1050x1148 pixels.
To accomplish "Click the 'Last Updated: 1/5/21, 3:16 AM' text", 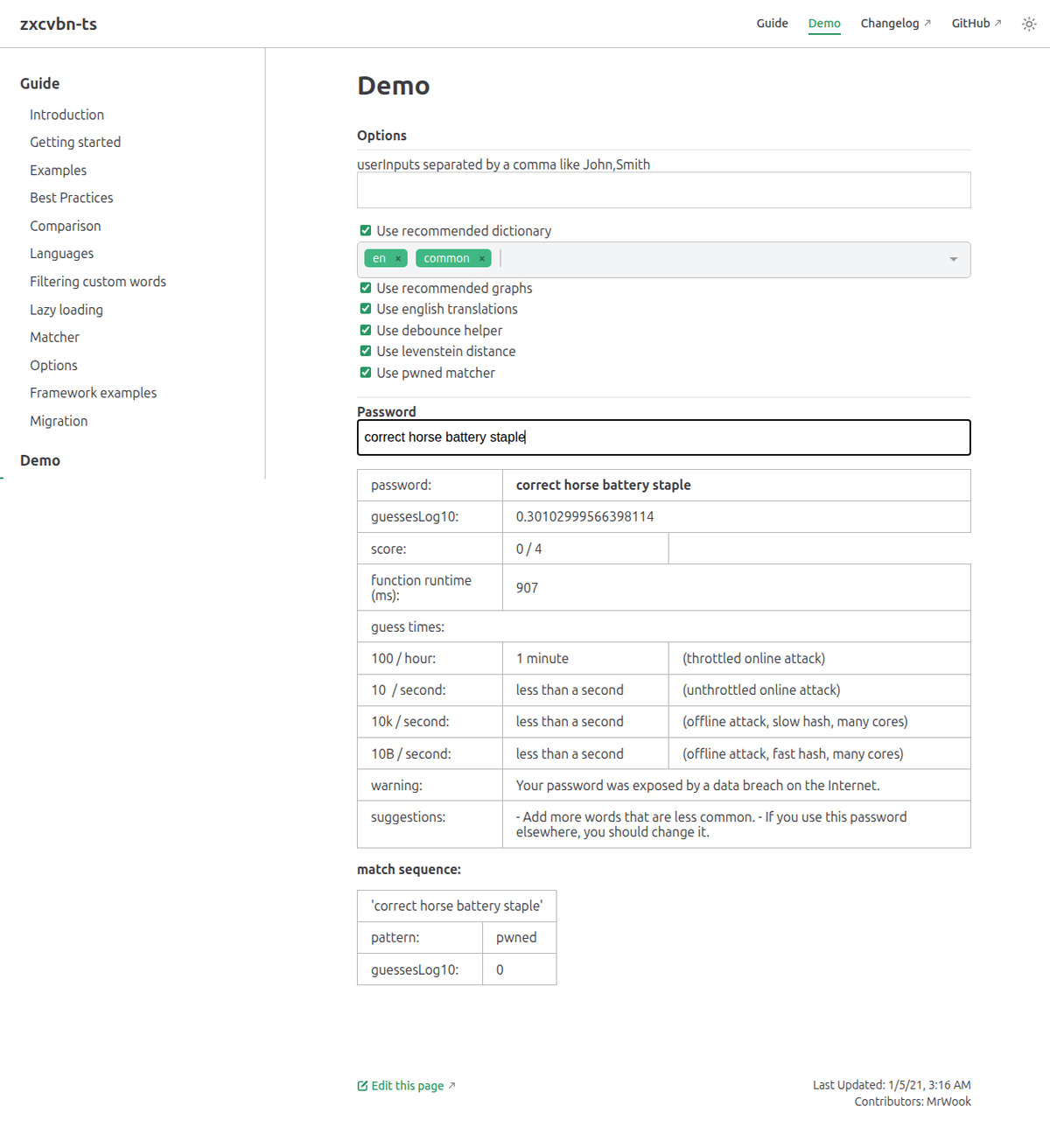I will 892,1085.
